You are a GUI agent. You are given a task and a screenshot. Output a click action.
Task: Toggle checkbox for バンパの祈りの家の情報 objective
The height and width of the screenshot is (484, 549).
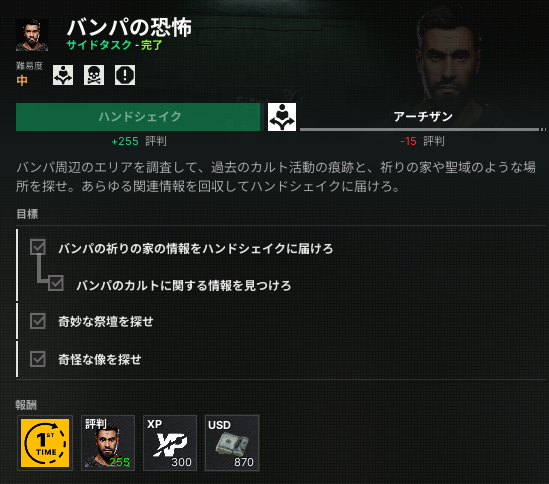coord(38,247)
